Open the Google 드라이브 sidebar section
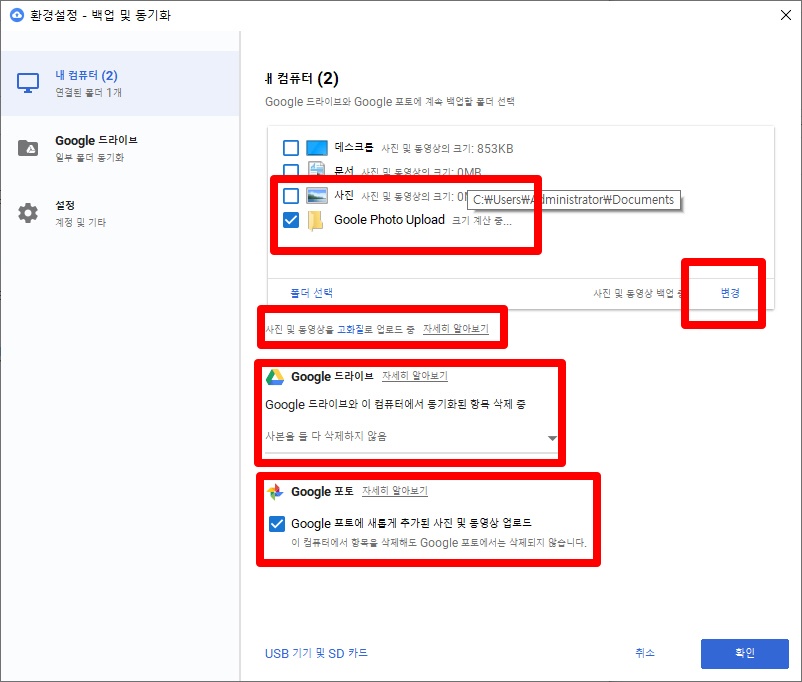This screenshot has width=802, height=682. pyautogui.click(x=120, y=148)
